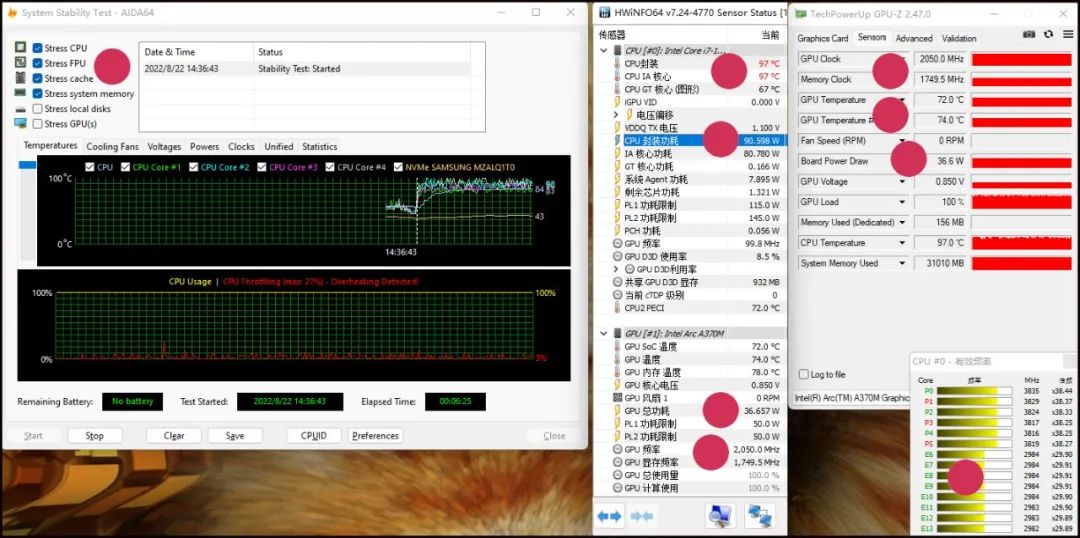1080x538 pixels.
Task: Click the CPU chip icon beside Stress CPU
Action: [x=21, y=48]
